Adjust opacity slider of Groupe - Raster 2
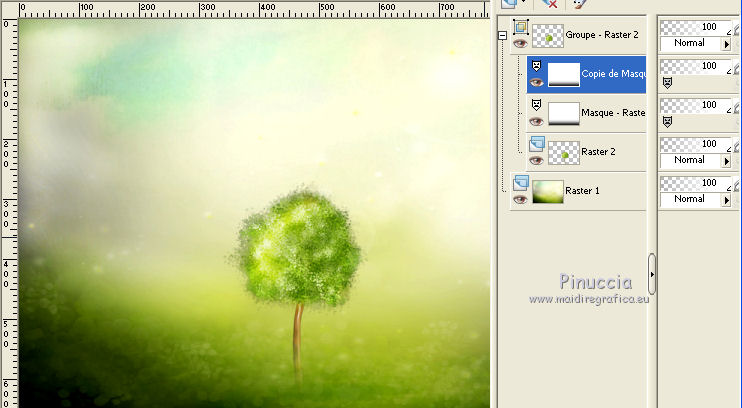This screenshot has height=408, width=742. coord(696,27)
